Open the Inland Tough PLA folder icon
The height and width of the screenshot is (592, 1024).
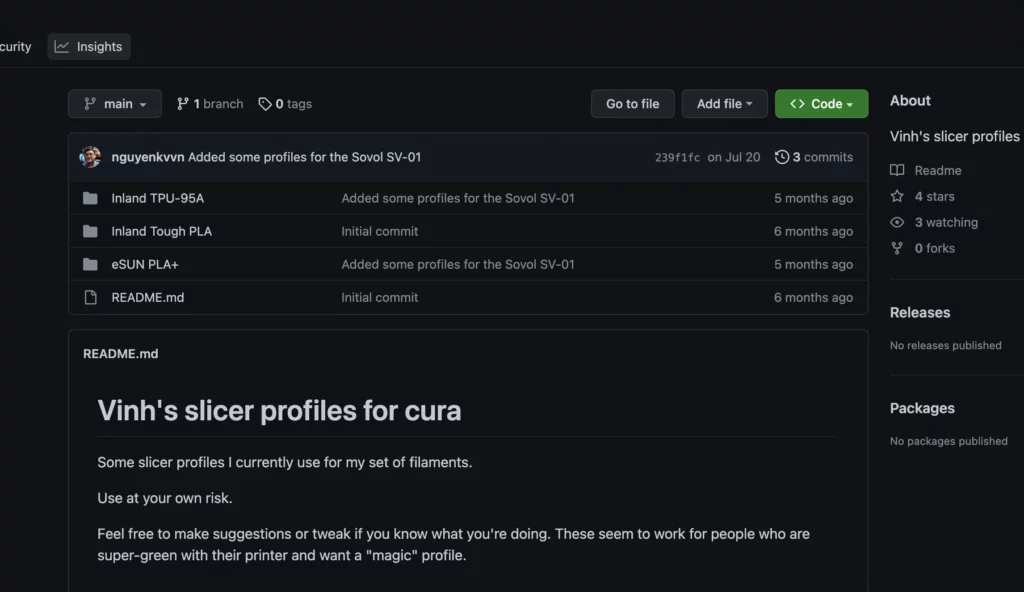(90, 231)
